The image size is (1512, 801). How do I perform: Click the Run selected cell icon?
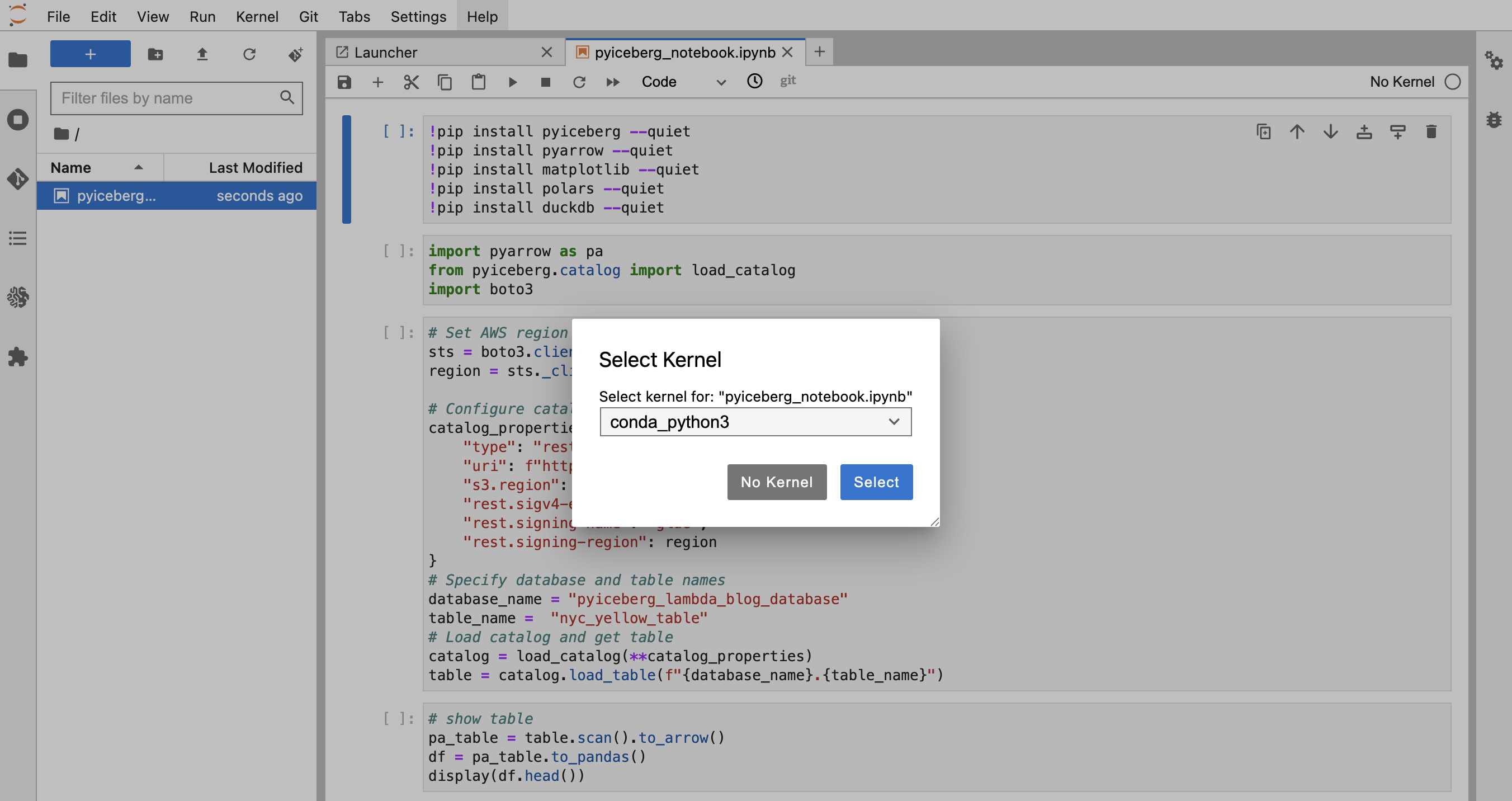click(512, 82)
